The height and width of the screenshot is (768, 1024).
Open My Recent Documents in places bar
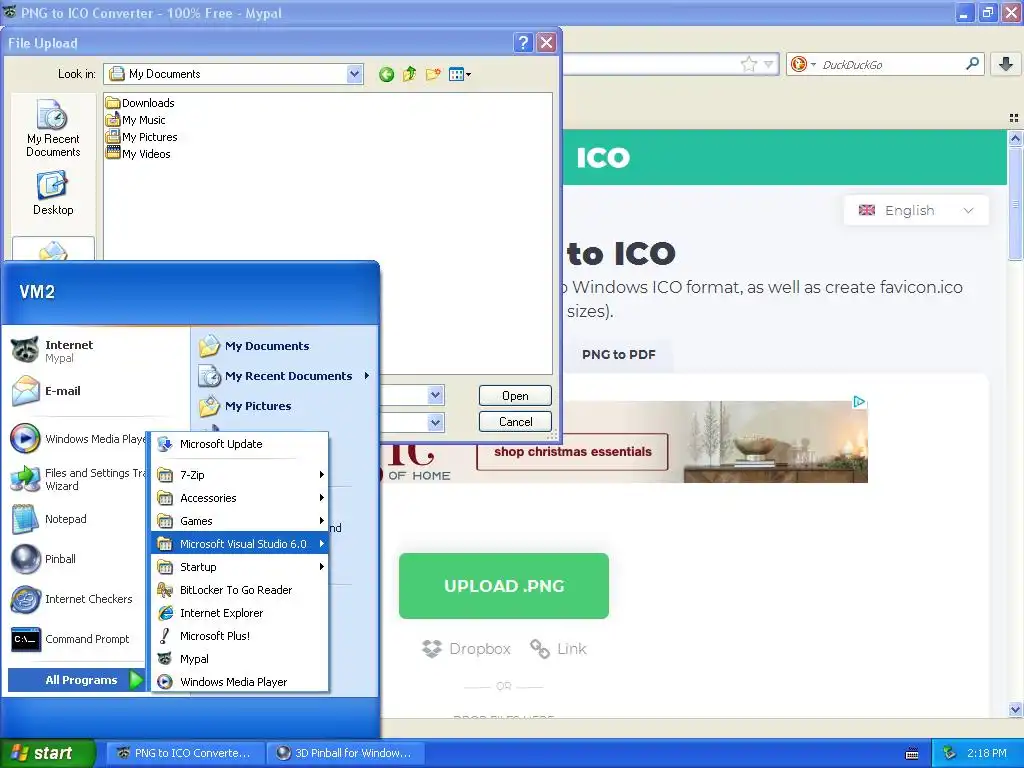(x=53, y=128)
